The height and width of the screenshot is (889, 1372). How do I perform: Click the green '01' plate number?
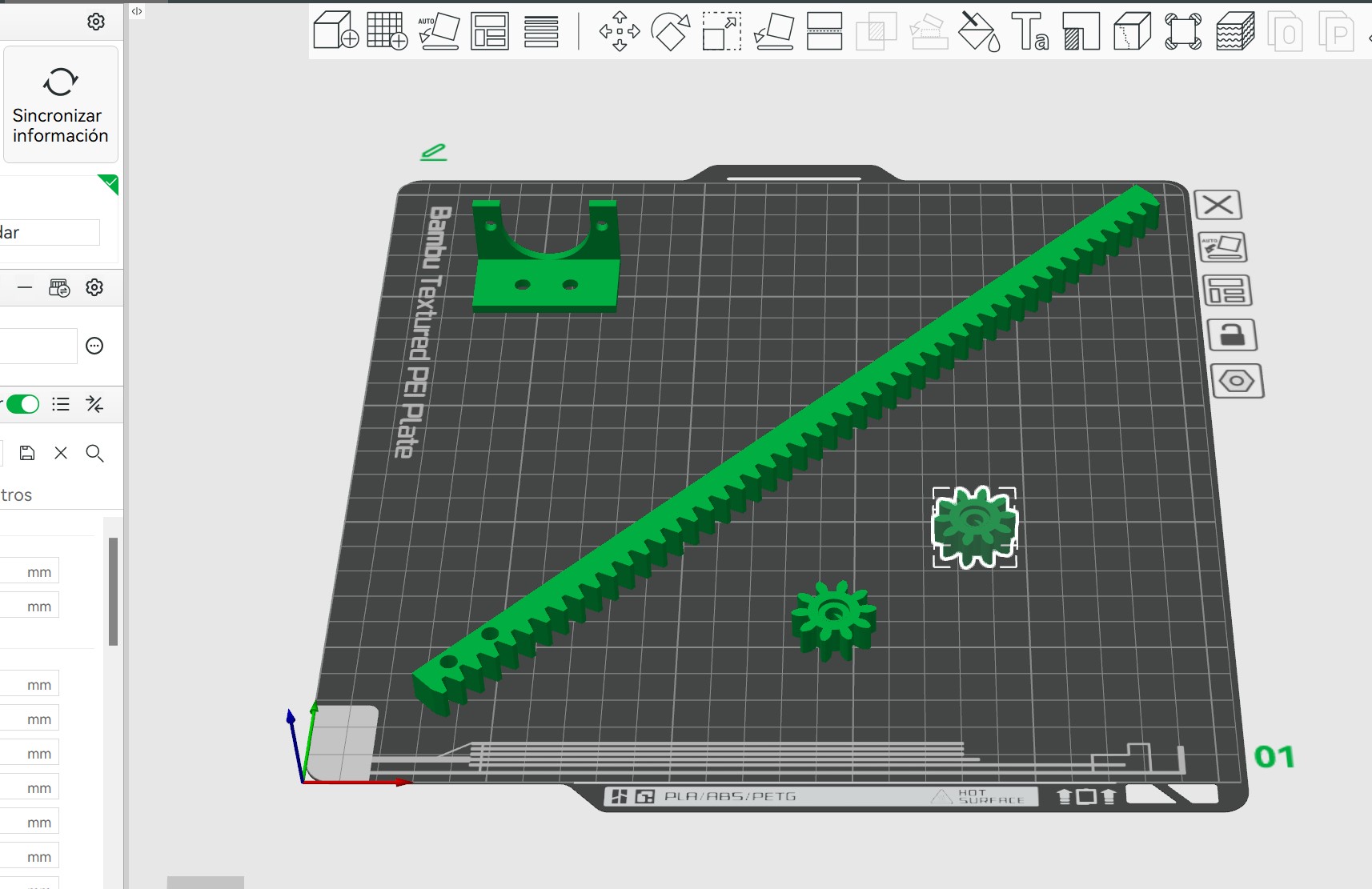point(1274,756)
